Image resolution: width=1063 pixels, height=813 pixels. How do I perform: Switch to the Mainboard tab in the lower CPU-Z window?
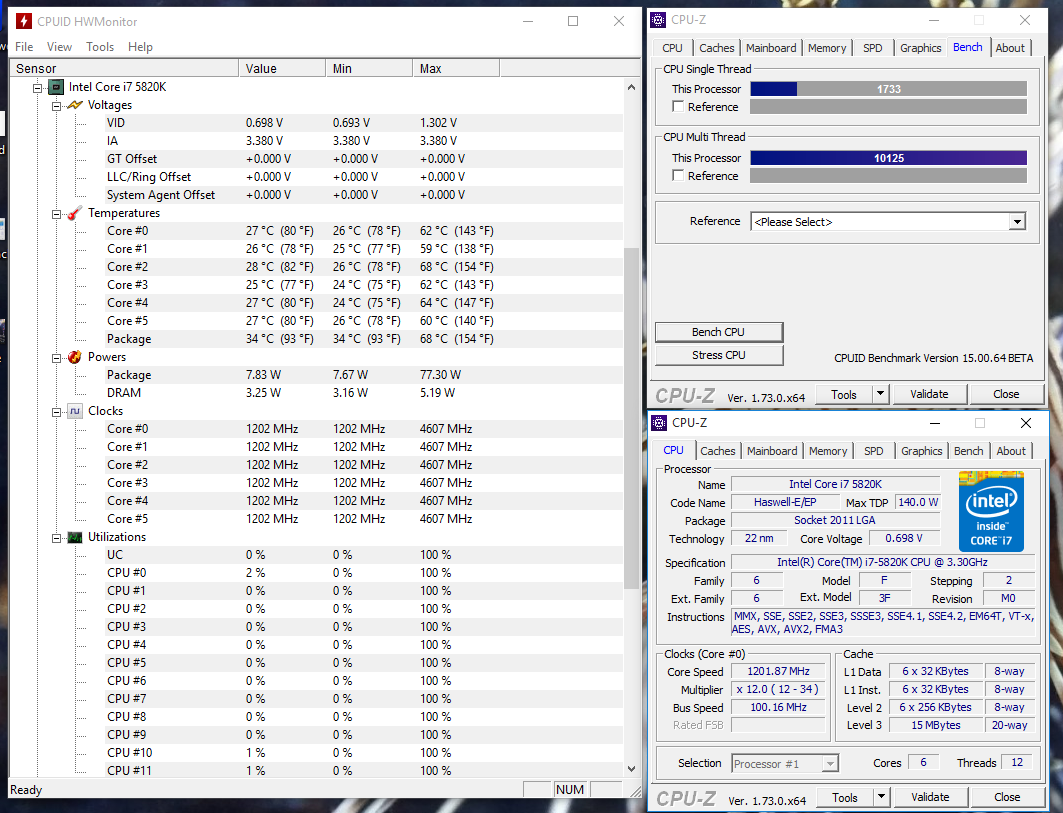coord(772,451)
